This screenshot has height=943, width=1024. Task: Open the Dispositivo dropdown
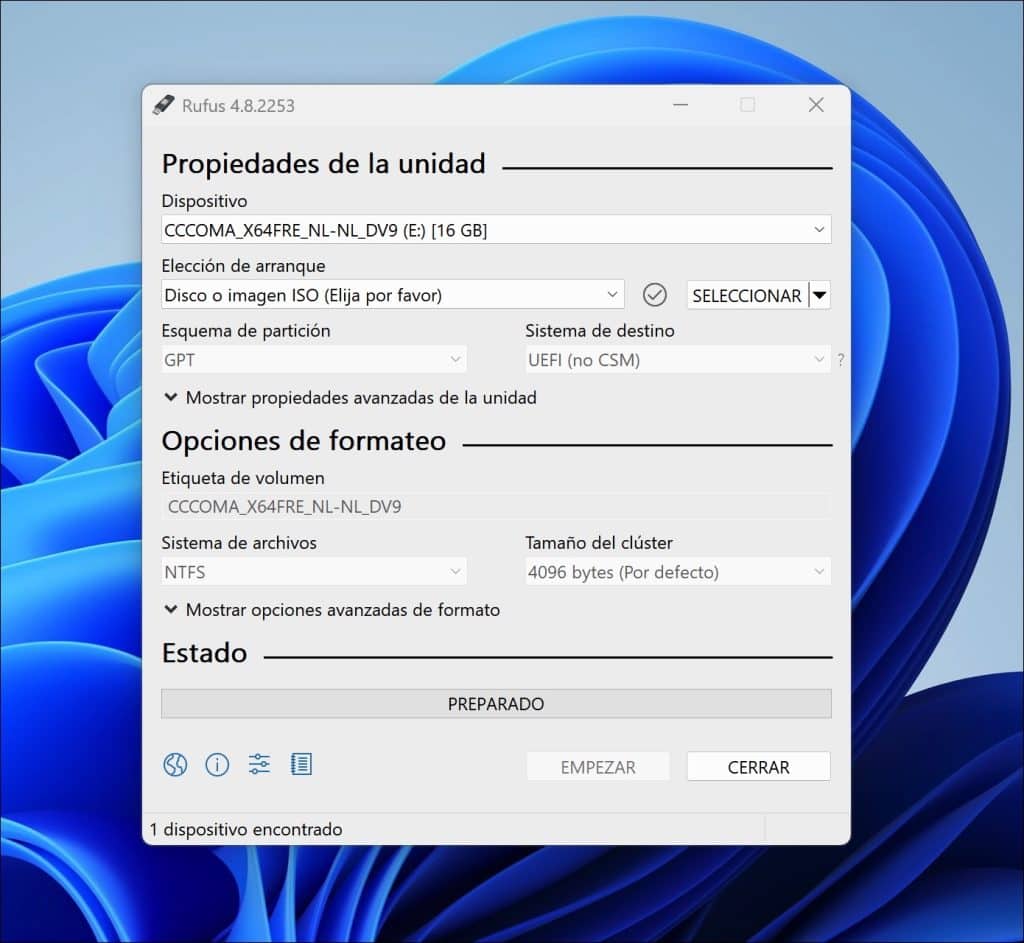coord(496,230)
